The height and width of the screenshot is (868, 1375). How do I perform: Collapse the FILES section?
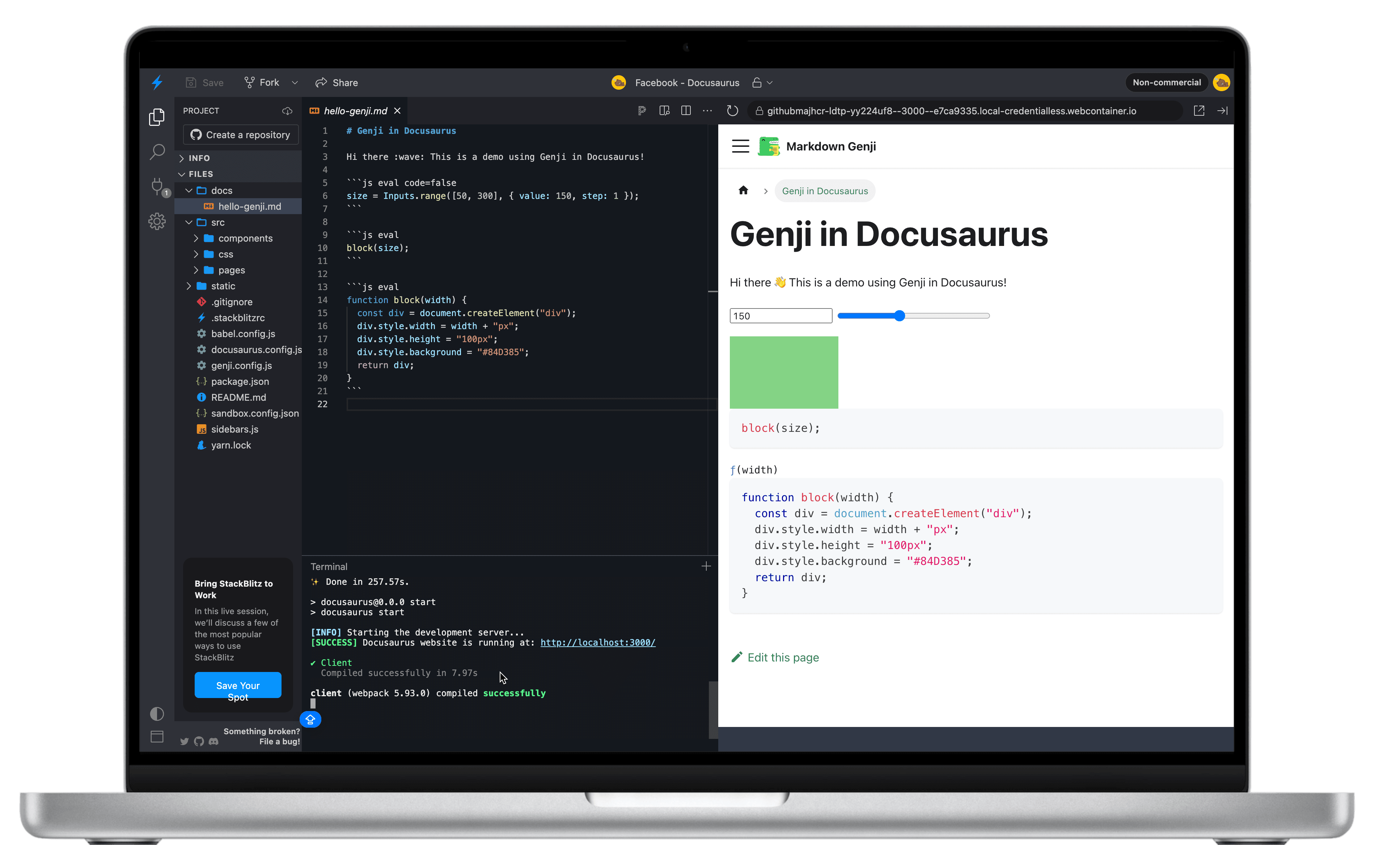click(238, 174)
